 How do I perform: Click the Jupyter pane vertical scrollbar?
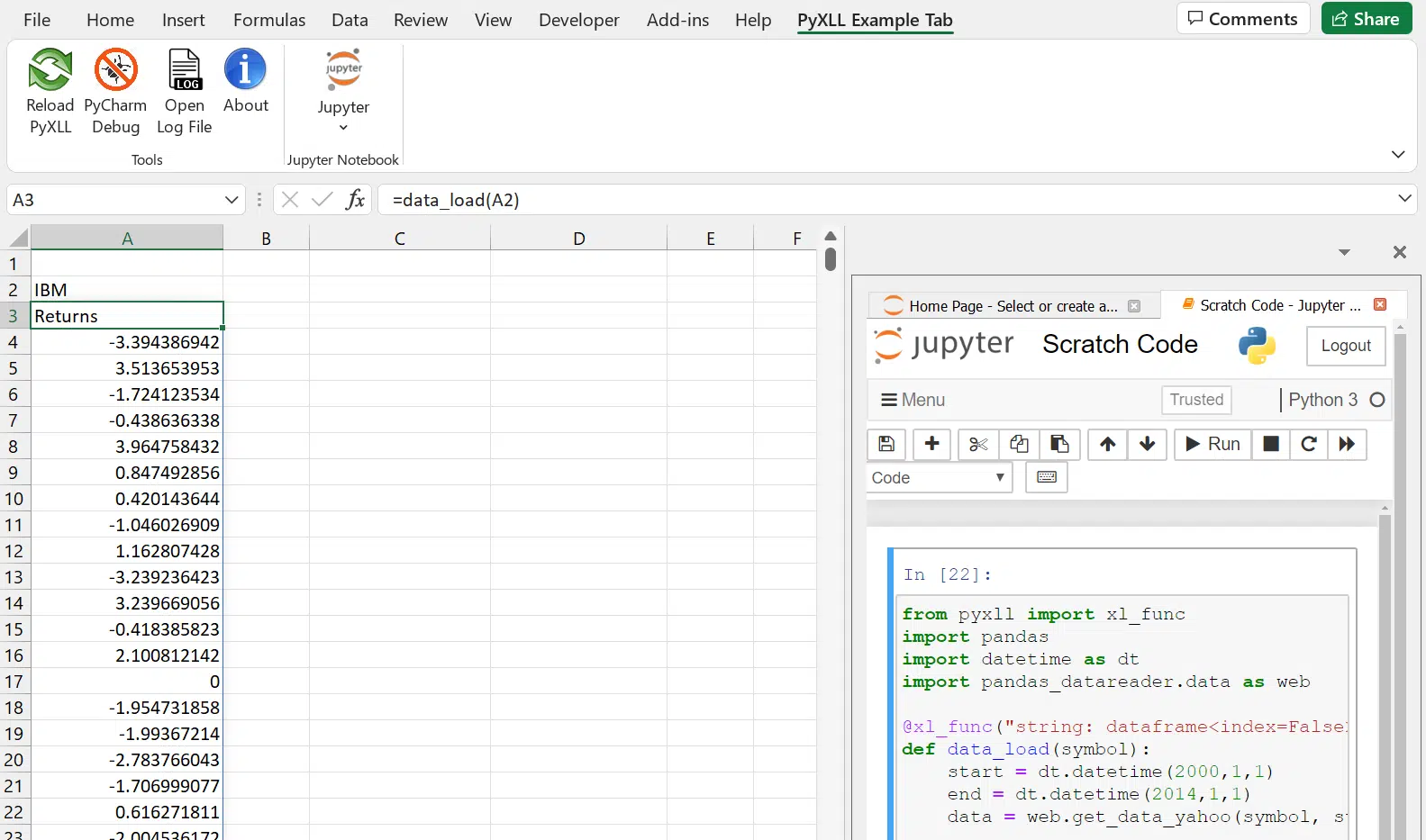point(1400,585)
